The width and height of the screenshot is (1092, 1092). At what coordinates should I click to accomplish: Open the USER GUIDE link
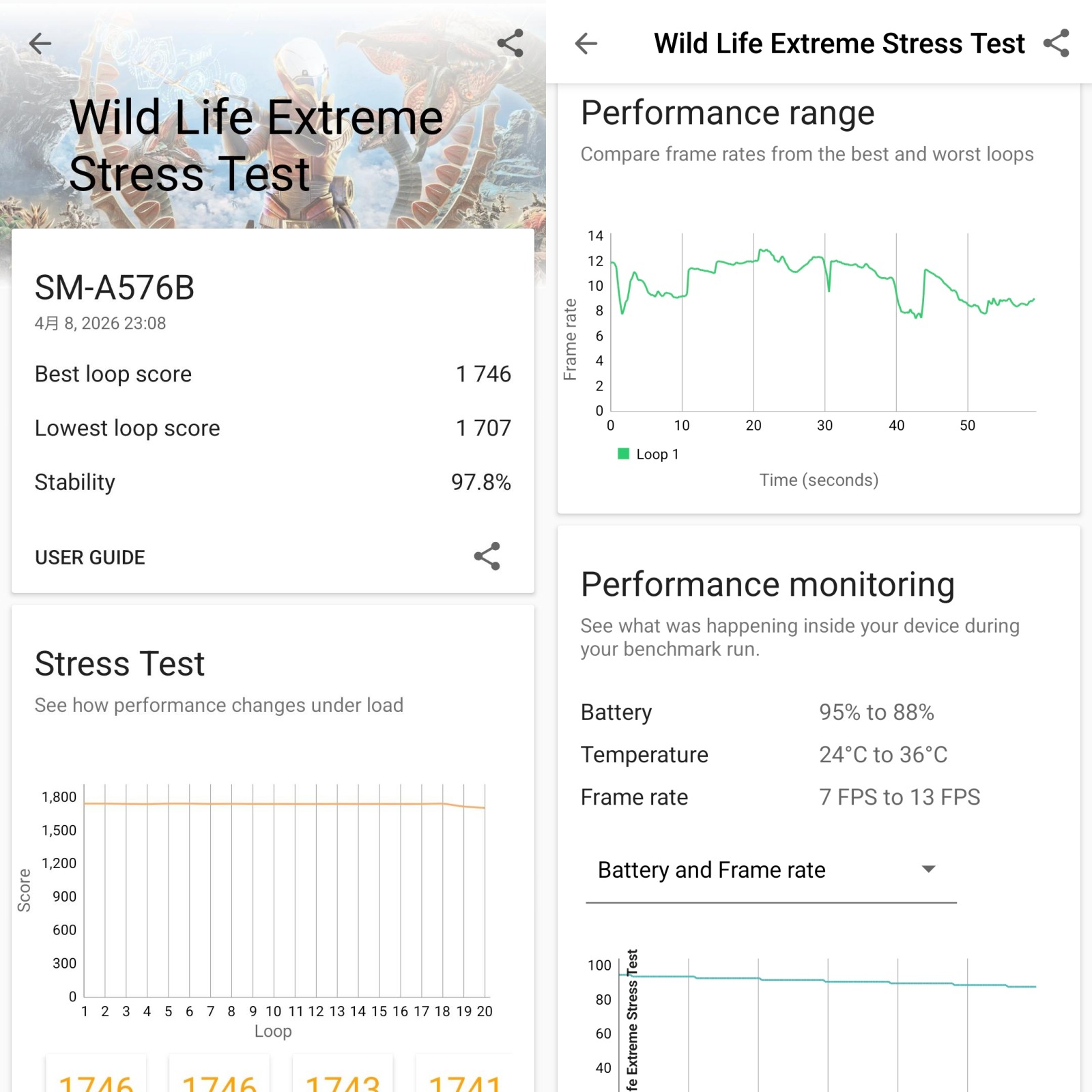click(90, 558)
